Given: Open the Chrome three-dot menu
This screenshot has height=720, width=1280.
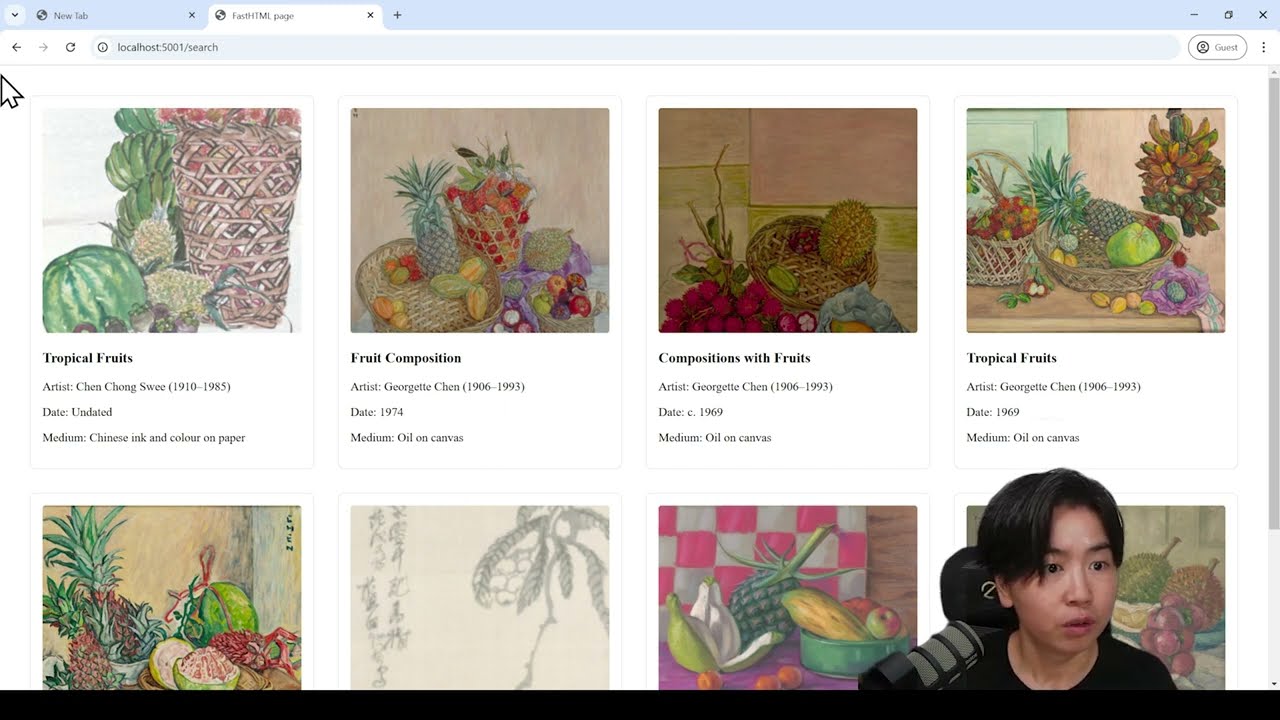Looking at the screenshot, I should pos(1263,47).
